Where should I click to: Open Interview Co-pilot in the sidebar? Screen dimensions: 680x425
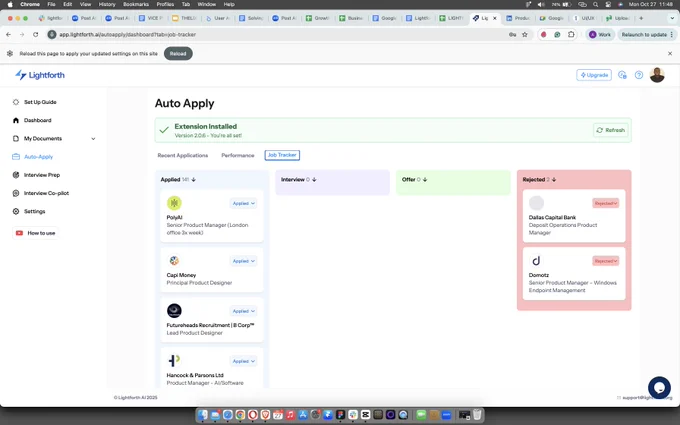[x=46, y=193]
